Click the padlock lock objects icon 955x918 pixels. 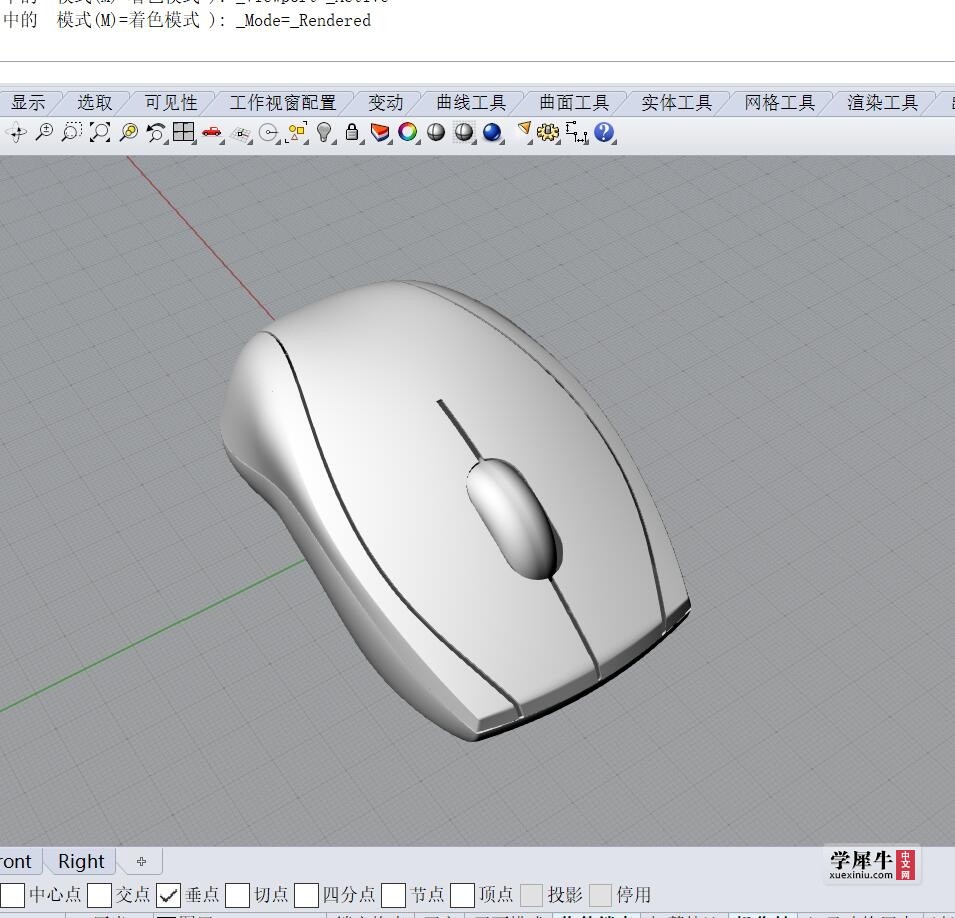click(x=352, y=132)
